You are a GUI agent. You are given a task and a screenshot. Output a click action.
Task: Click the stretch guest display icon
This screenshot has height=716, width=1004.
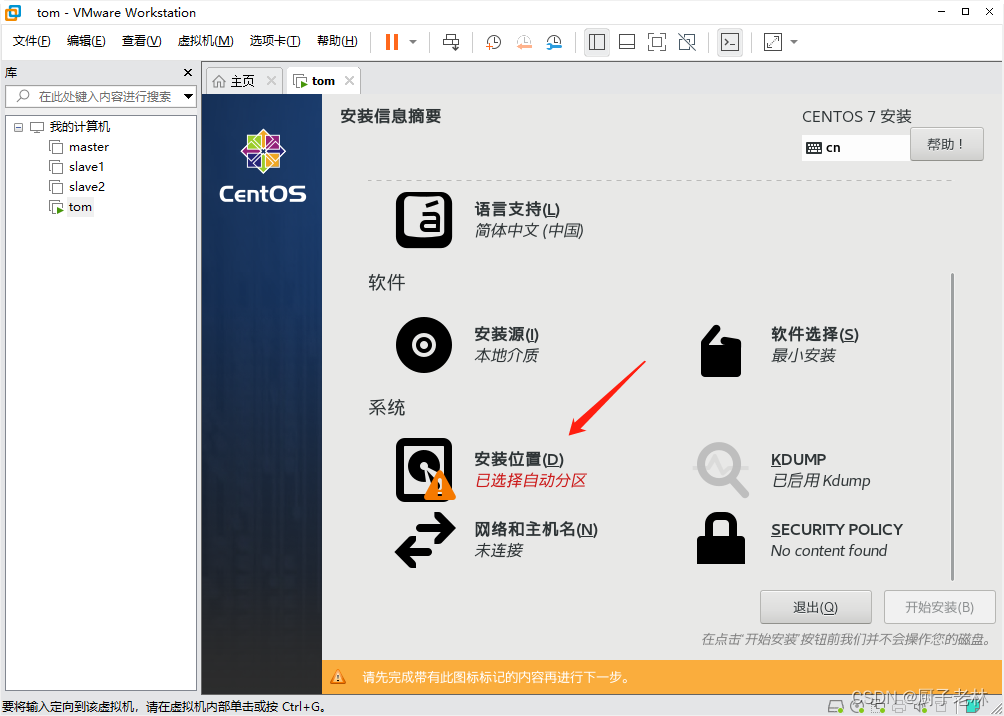coord(773,42)
